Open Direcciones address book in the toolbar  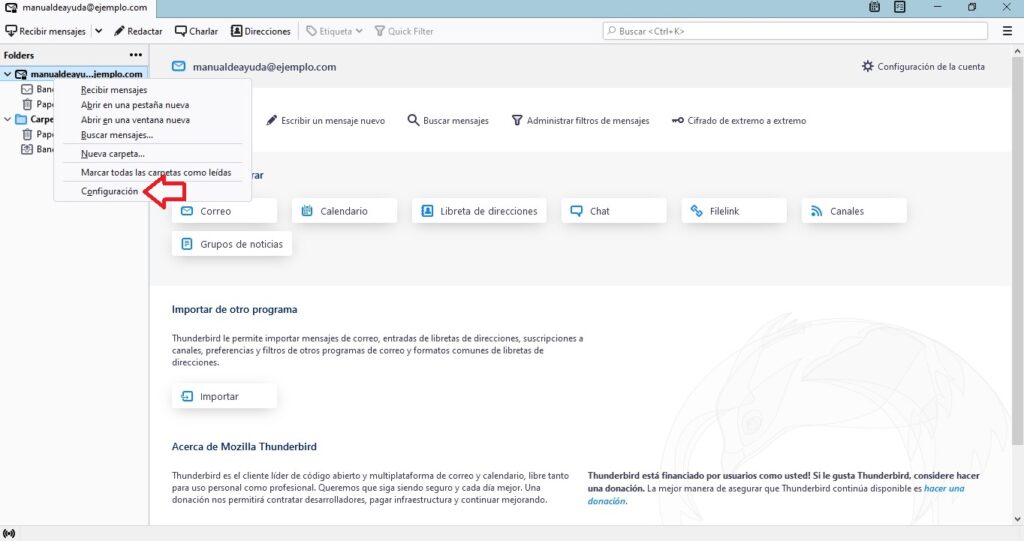click(x=261, y=31)
